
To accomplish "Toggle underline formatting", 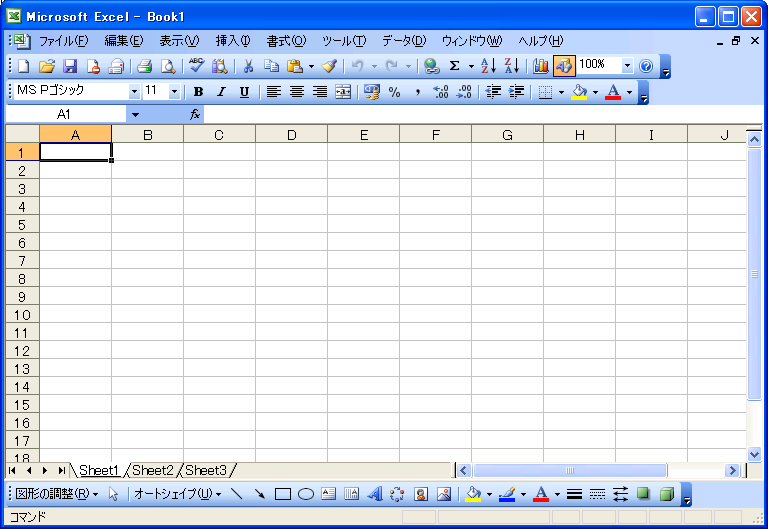I will tap(244, 92).
